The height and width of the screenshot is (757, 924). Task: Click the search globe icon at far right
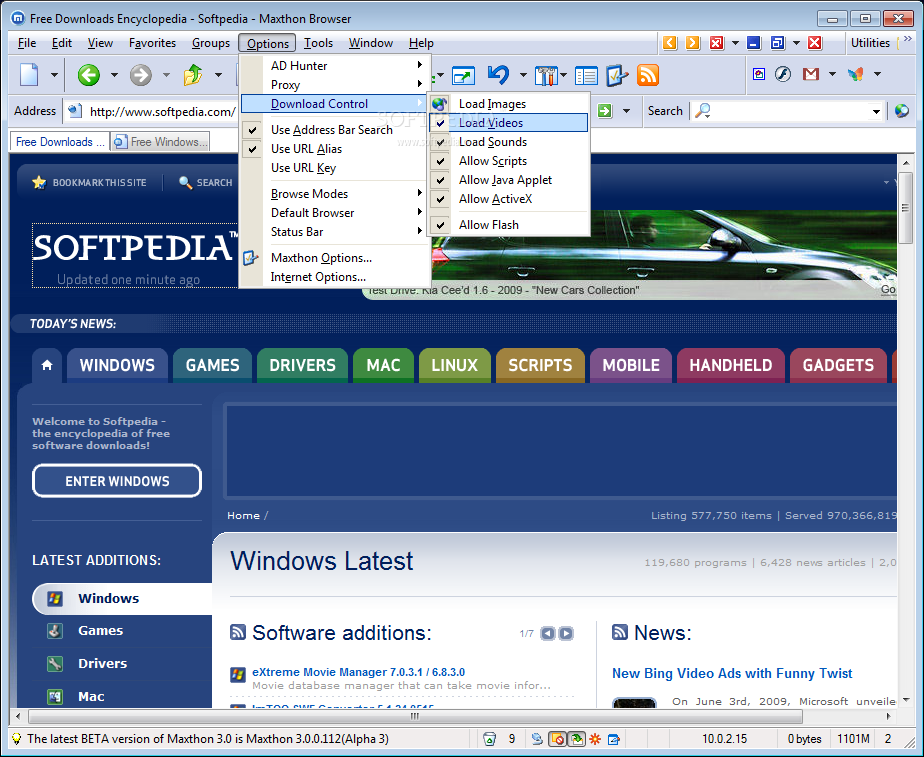click(902, 111)
